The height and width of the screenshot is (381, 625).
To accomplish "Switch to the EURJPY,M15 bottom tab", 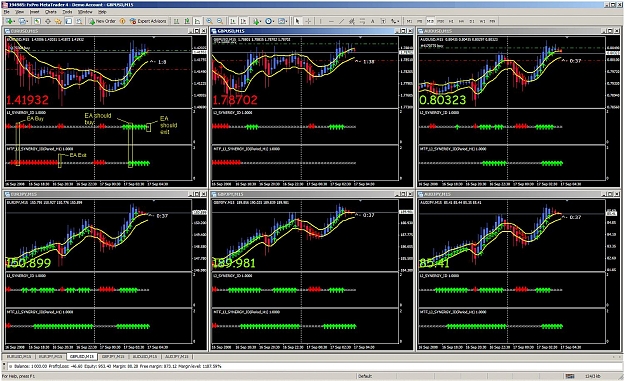I will click(x=51, y=356).
